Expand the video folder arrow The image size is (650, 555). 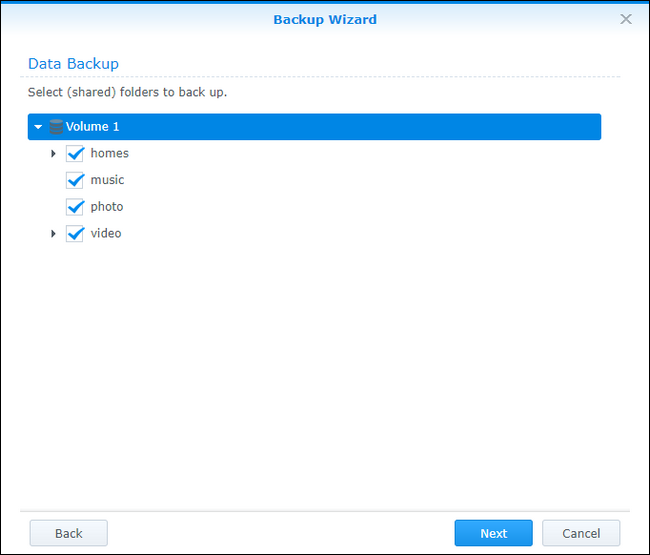[x=53, y=234]
